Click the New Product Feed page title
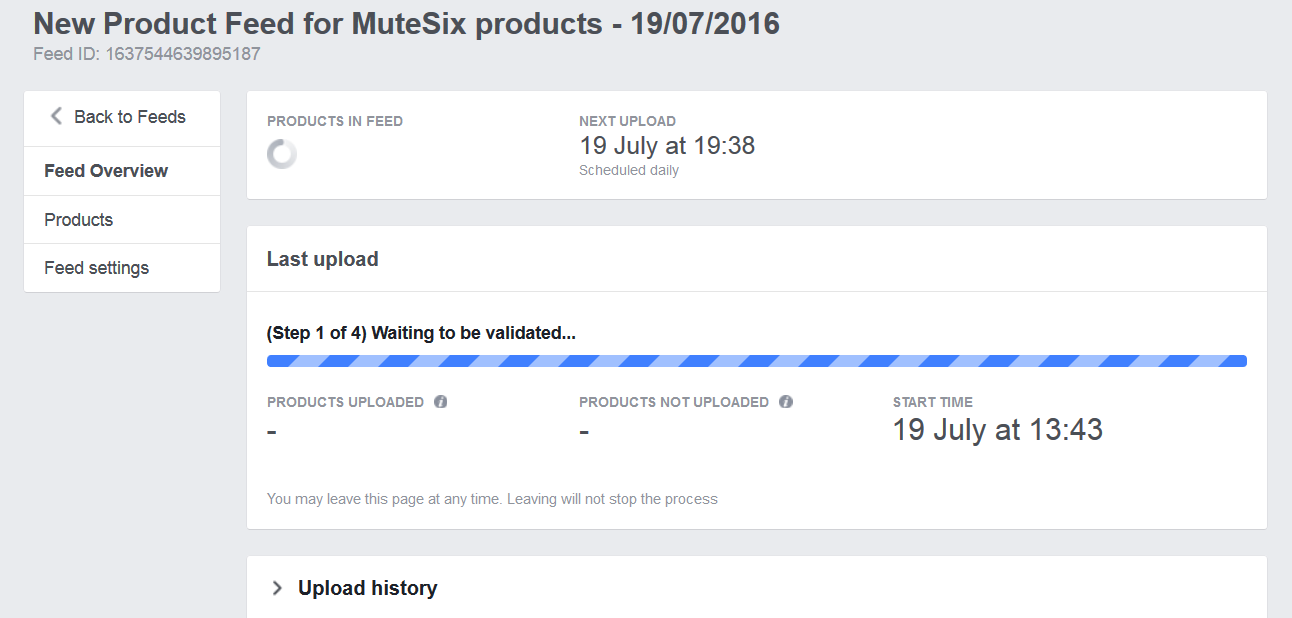The width and height of the screenshot is (1292, 618). [407, 24]
